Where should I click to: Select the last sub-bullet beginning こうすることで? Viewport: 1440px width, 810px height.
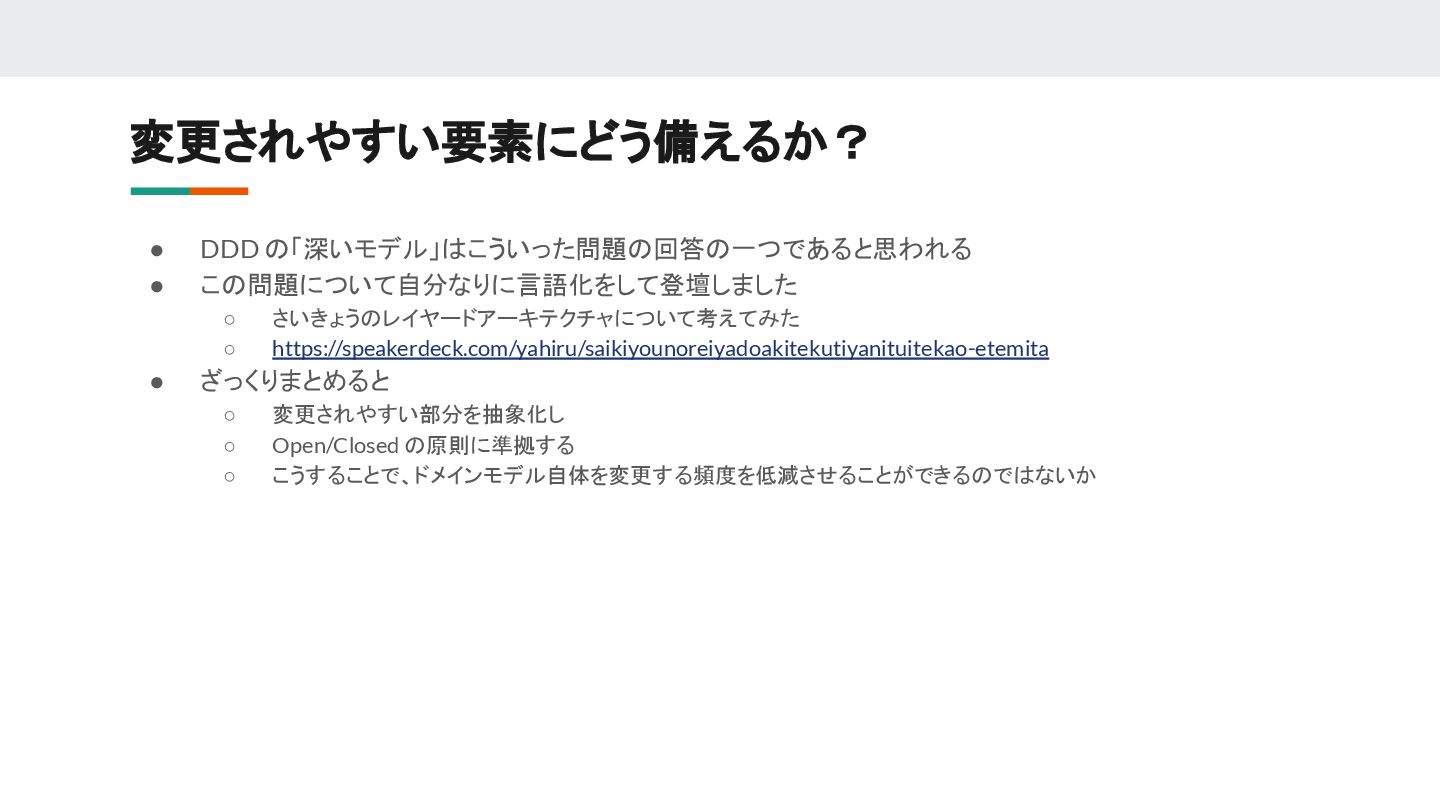coord(684,475)
